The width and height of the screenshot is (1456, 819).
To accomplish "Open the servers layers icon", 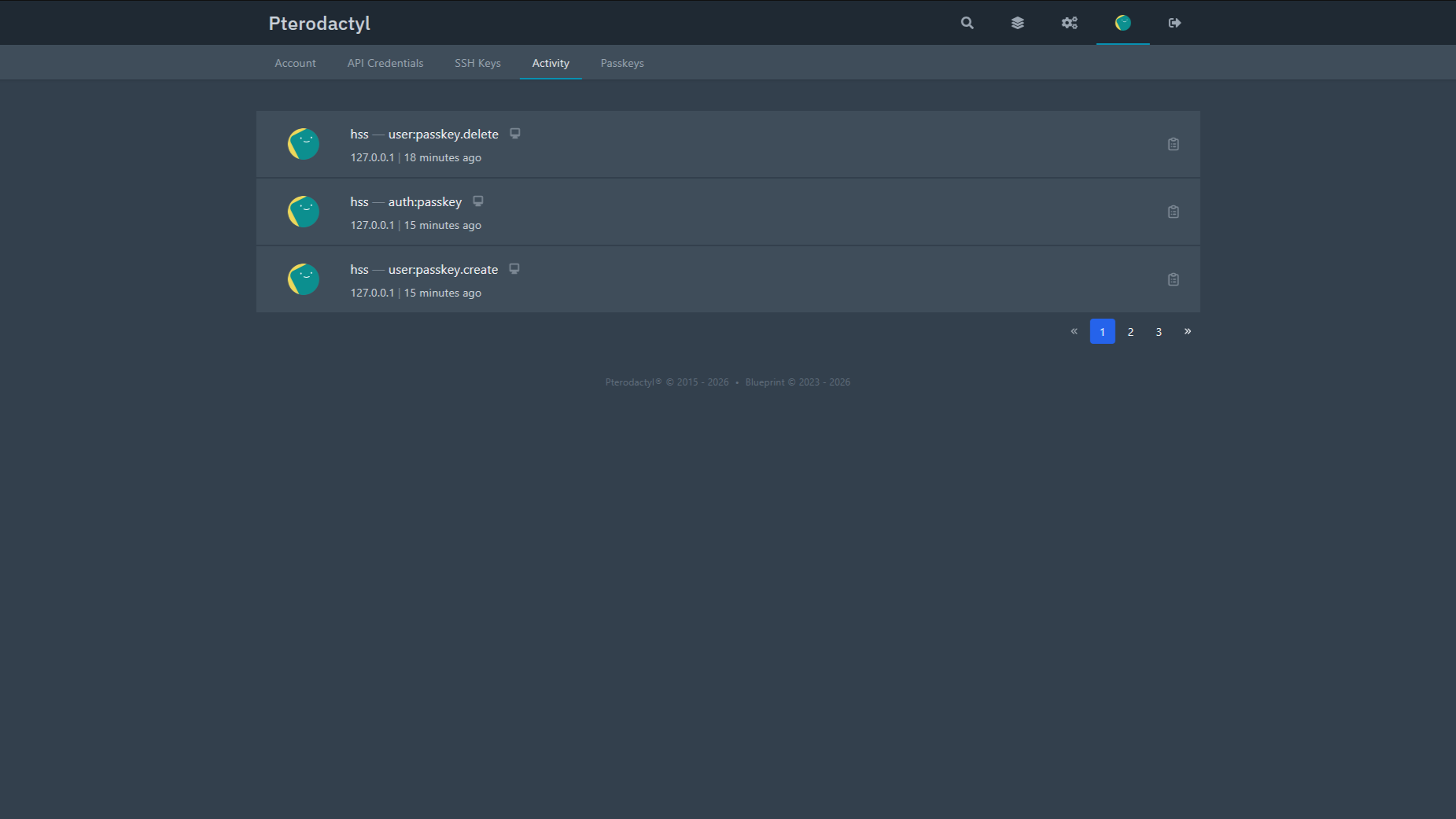I will (1017, 23).
